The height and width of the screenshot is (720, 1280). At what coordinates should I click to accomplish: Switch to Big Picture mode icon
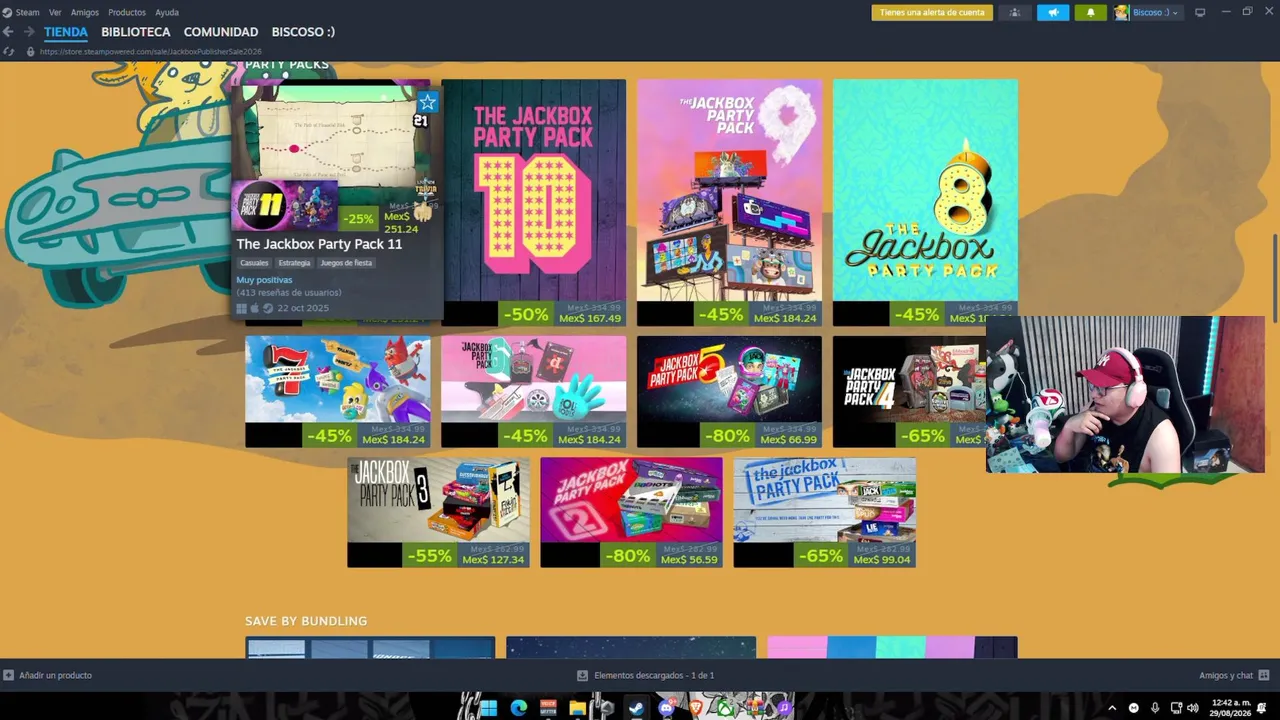pyautogui.click(x=1200, y=12)
